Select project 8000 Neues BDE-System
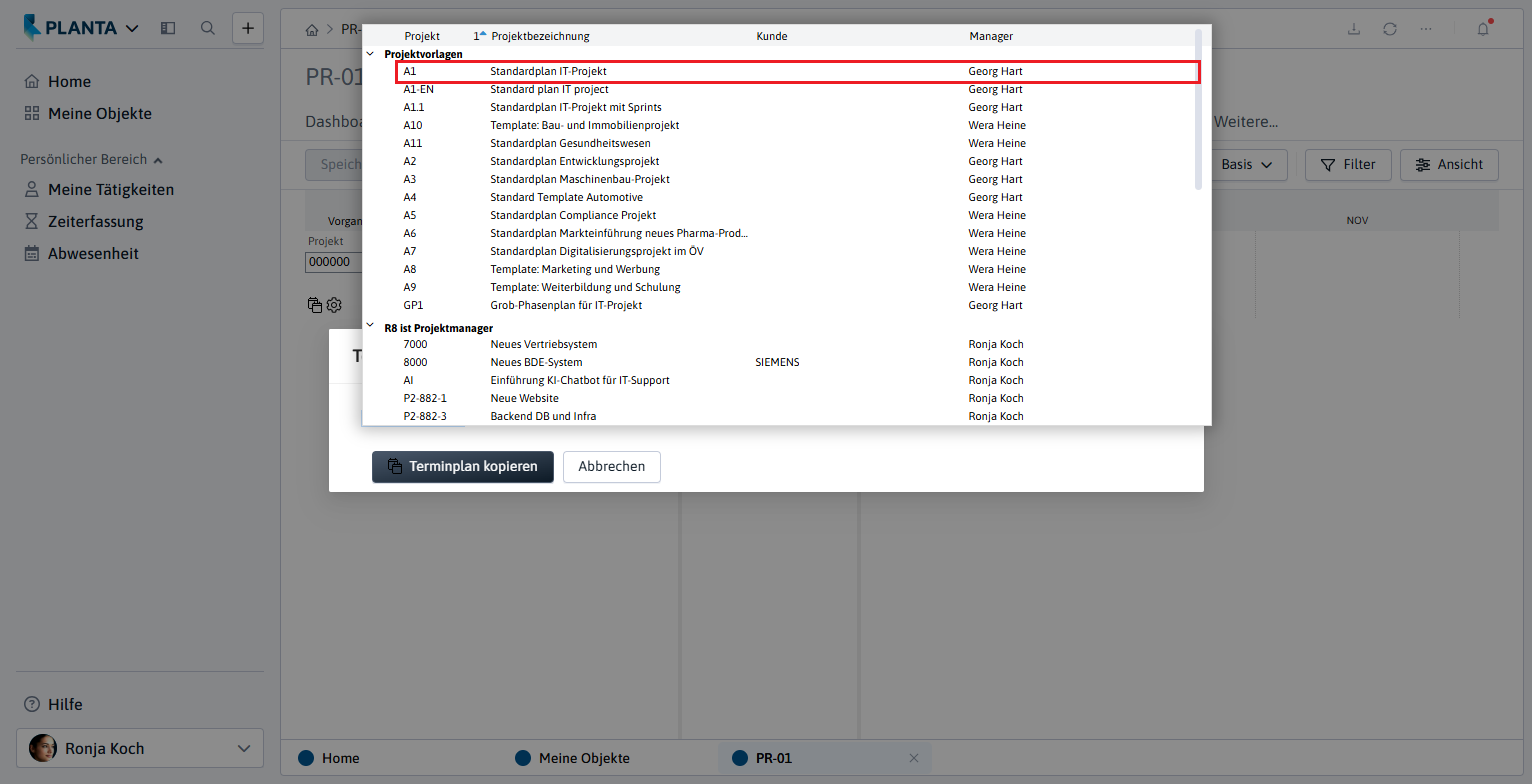This screenshot has width=1532, height=784. point(782,363)
